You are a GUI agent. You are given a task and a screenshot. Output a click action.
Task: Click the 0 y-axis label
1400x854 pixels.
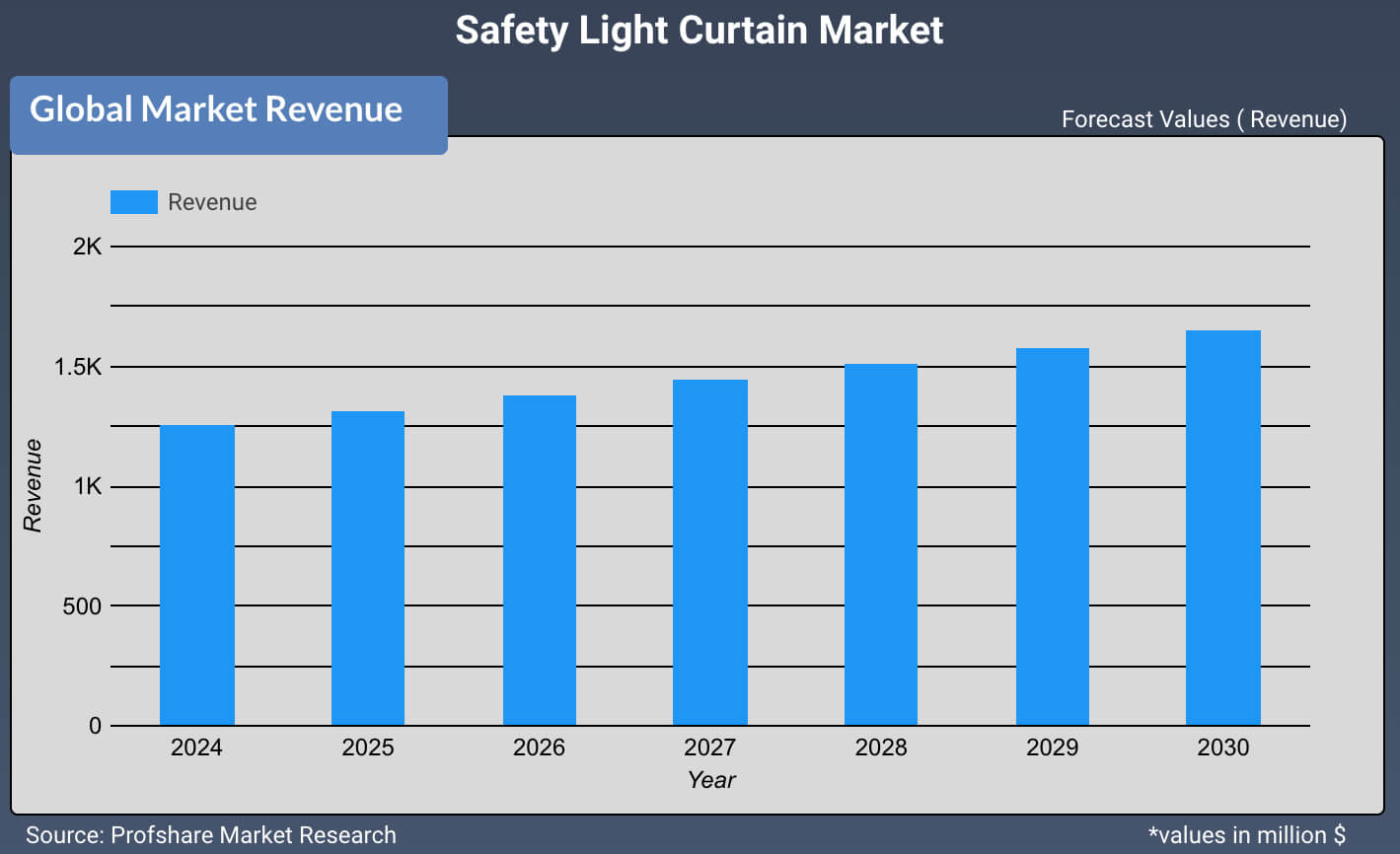tap(95, 726)
